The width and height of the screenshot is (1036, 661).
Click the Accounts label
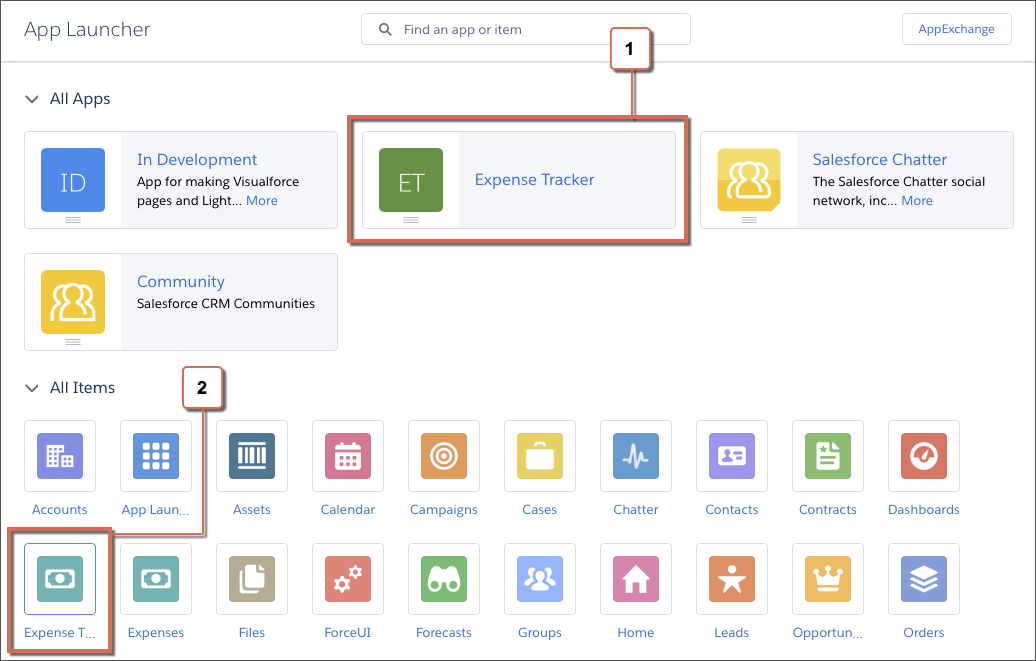(x=59, y=510)
